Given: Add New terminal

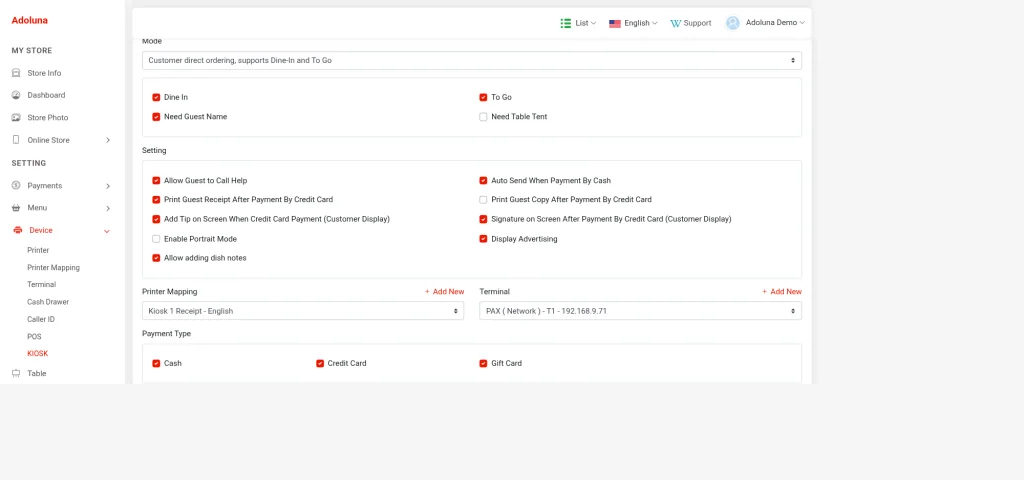Looking at the screenshot, I should point(782,292).
